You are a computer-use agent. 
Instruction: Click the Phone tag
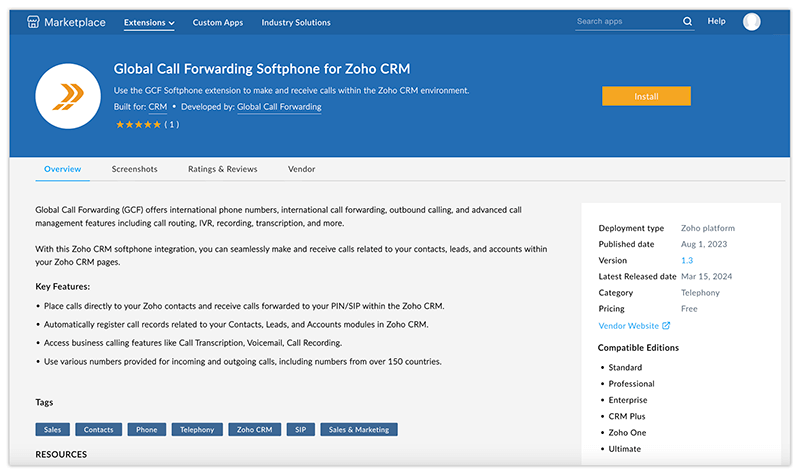[x=146, y=430]
